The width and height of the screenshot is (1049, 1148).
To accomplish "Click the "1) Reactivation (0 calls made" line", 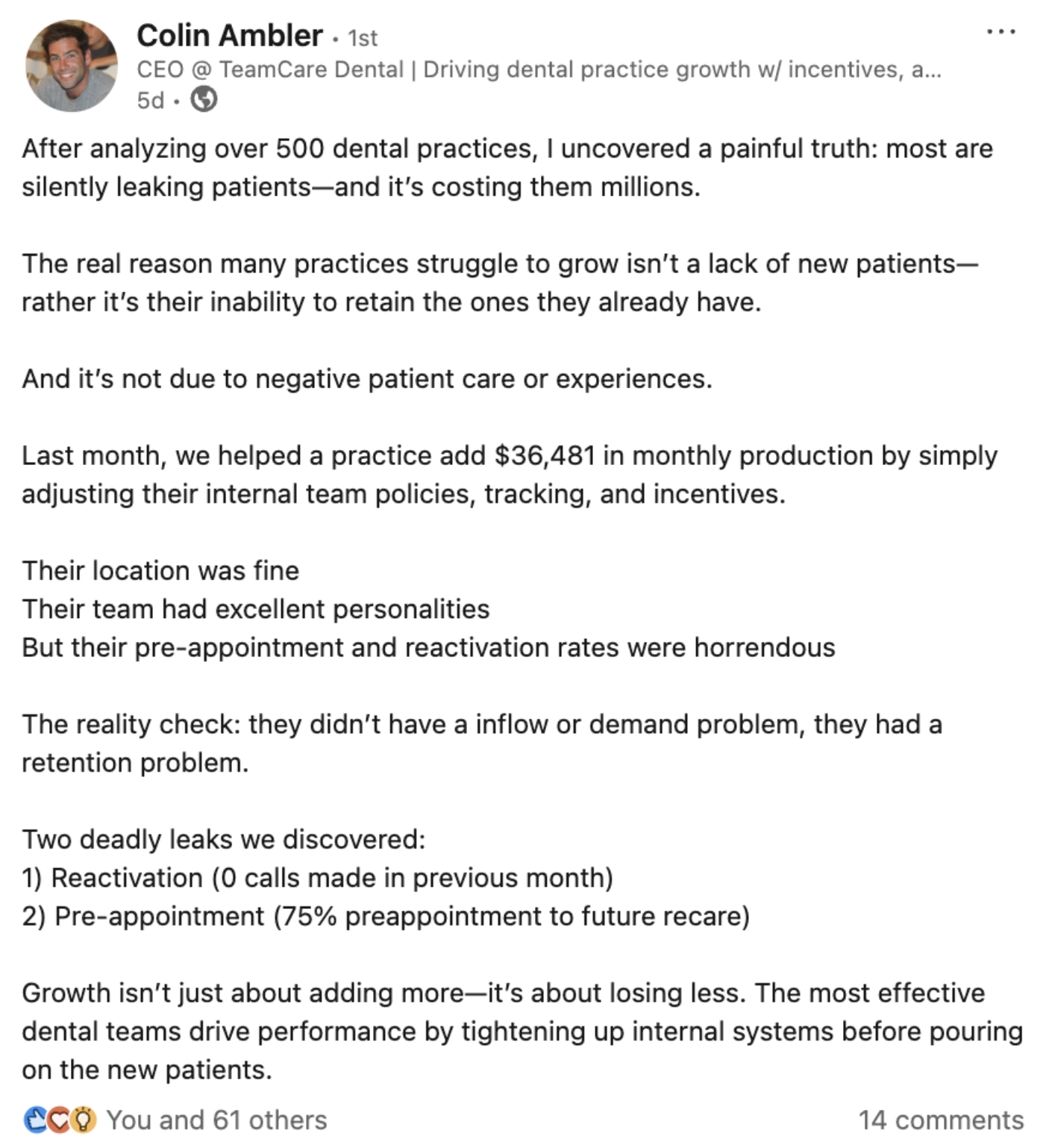I will 317,878.
